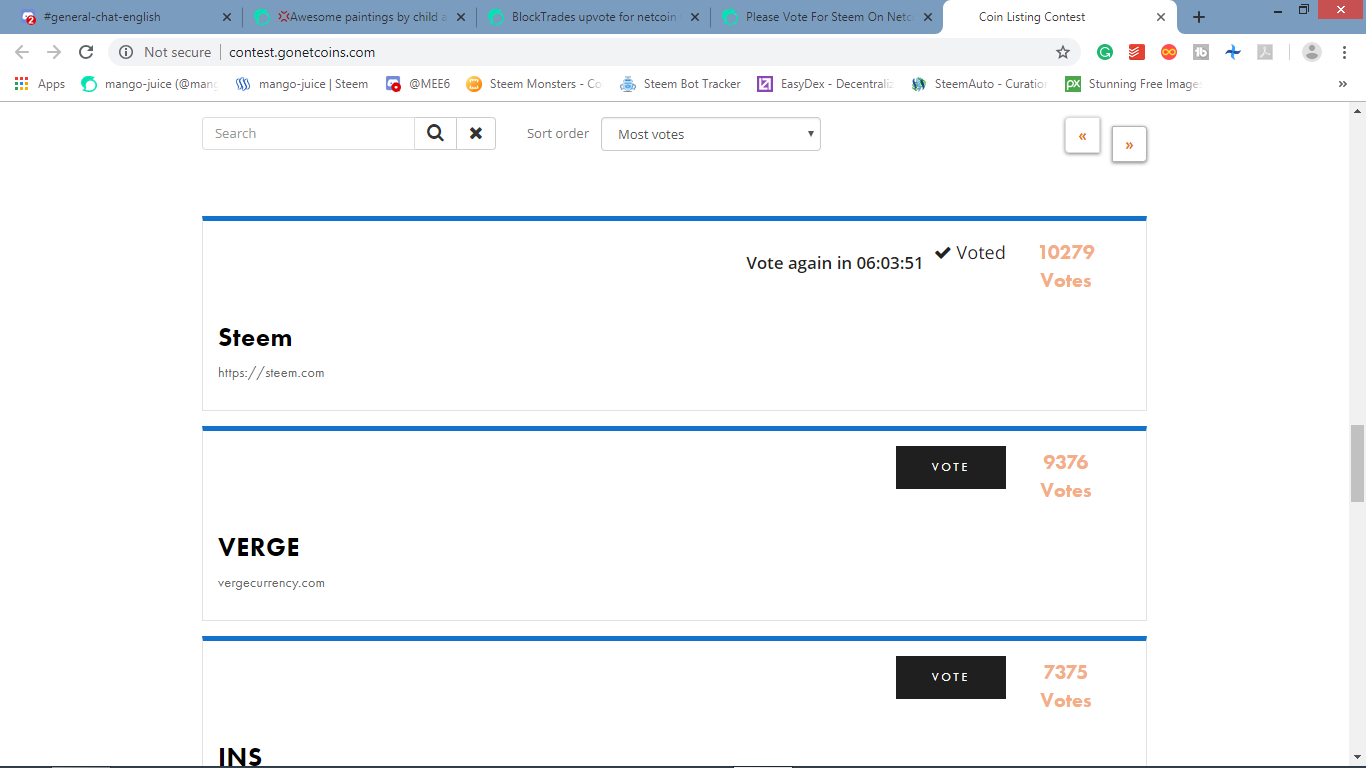Open the orange infinity extension icon
Viewport: 1366px width, 768px height.
pos(1169,52)
